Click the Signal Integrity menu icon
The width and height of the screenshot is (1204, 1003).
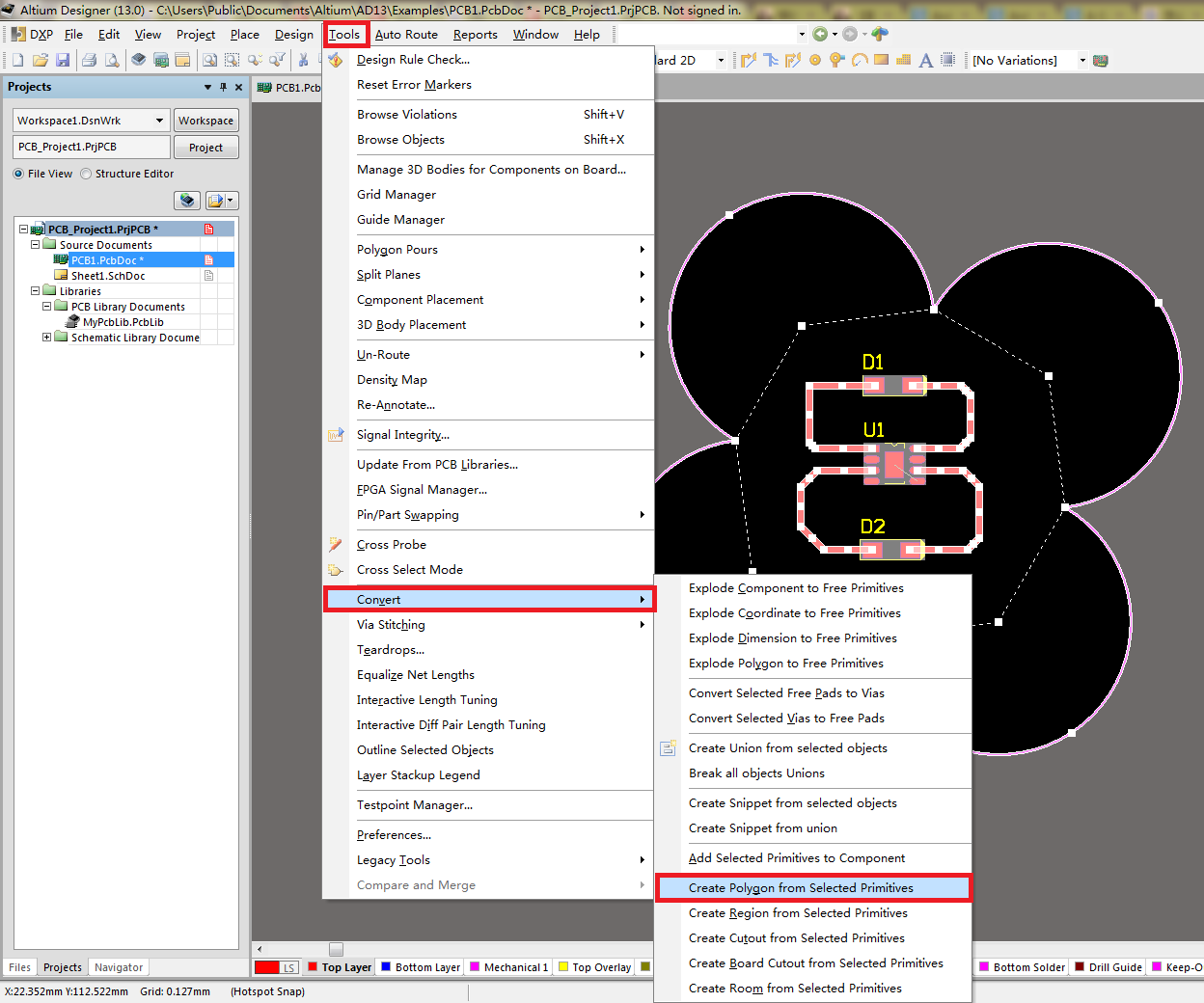click(x=336, y=435)
